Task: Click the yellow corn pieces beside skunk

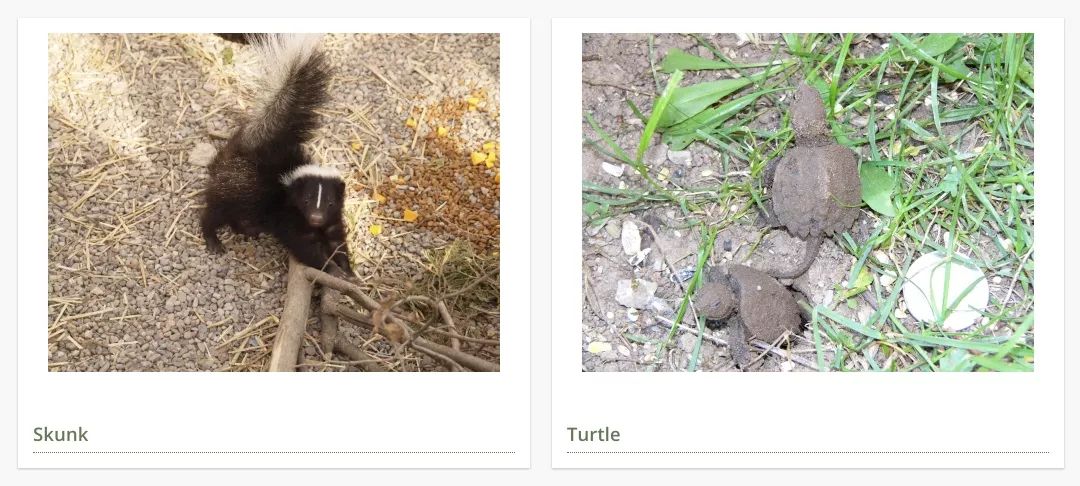Action: coord(482,155)
